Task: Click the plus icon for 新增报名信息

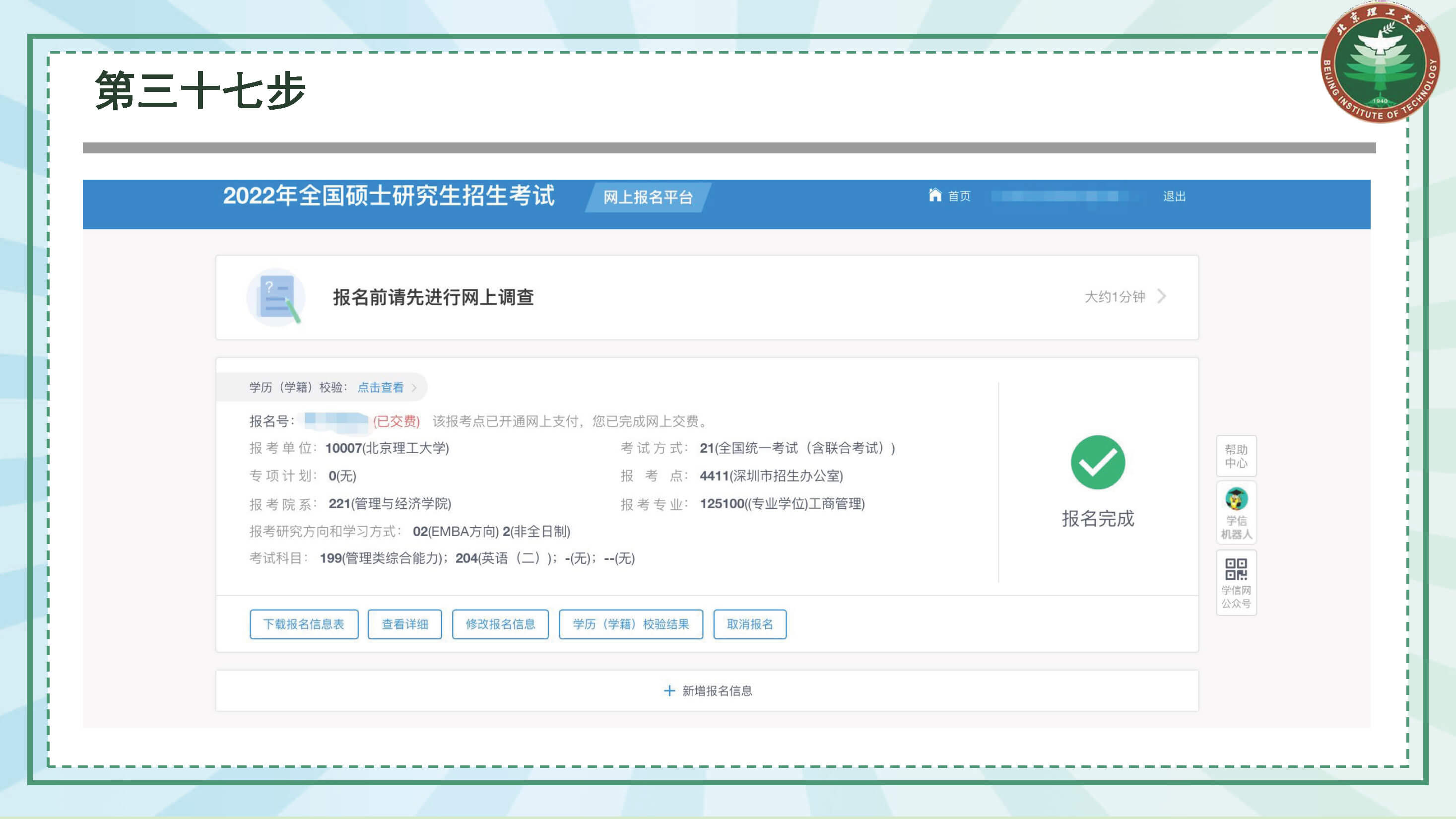Action: [669, 691]
